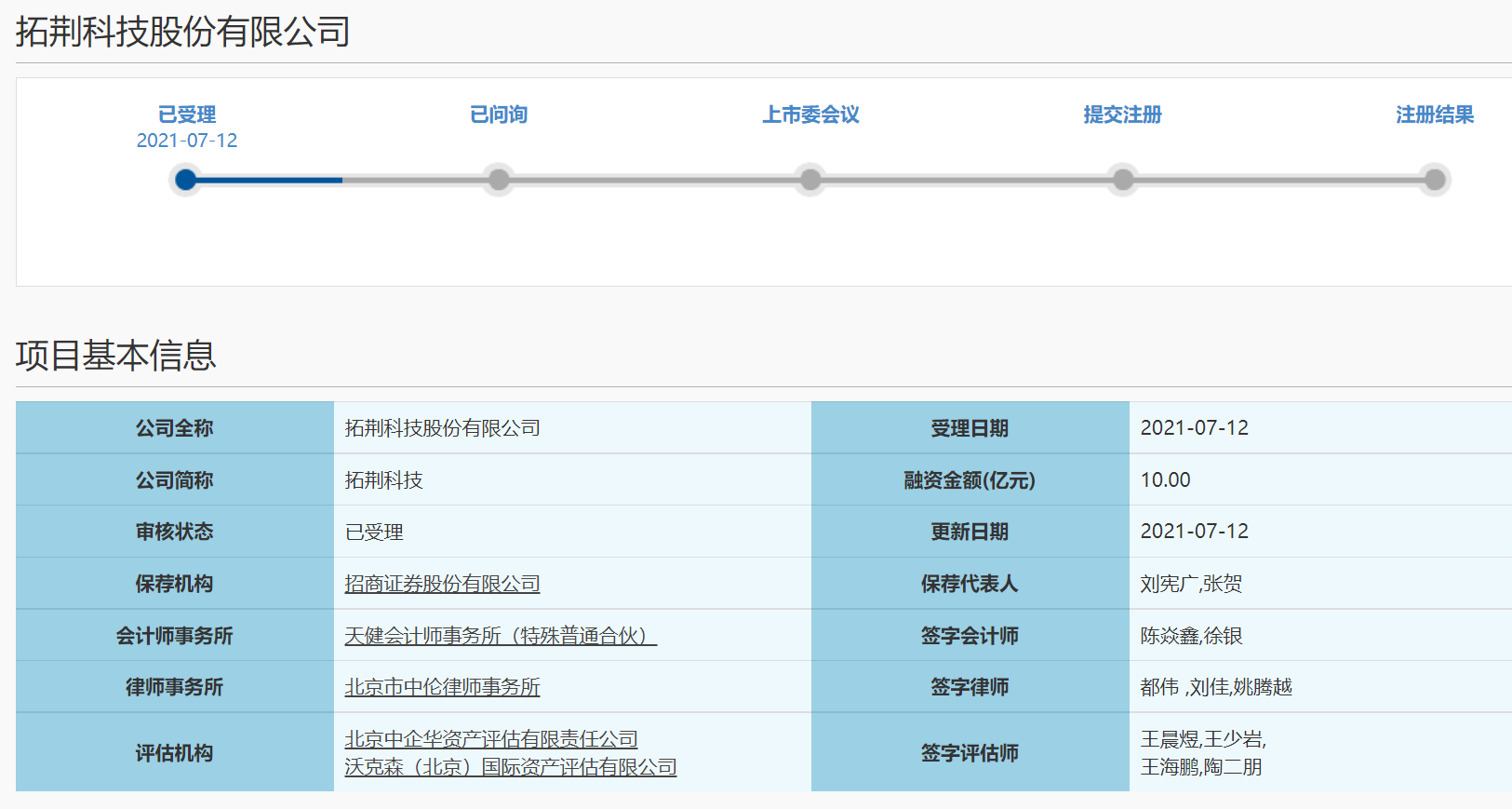Click the 融资金额(亿元) header cell
This screenshot has width=1512, height=809.
(x=970, y=480)
